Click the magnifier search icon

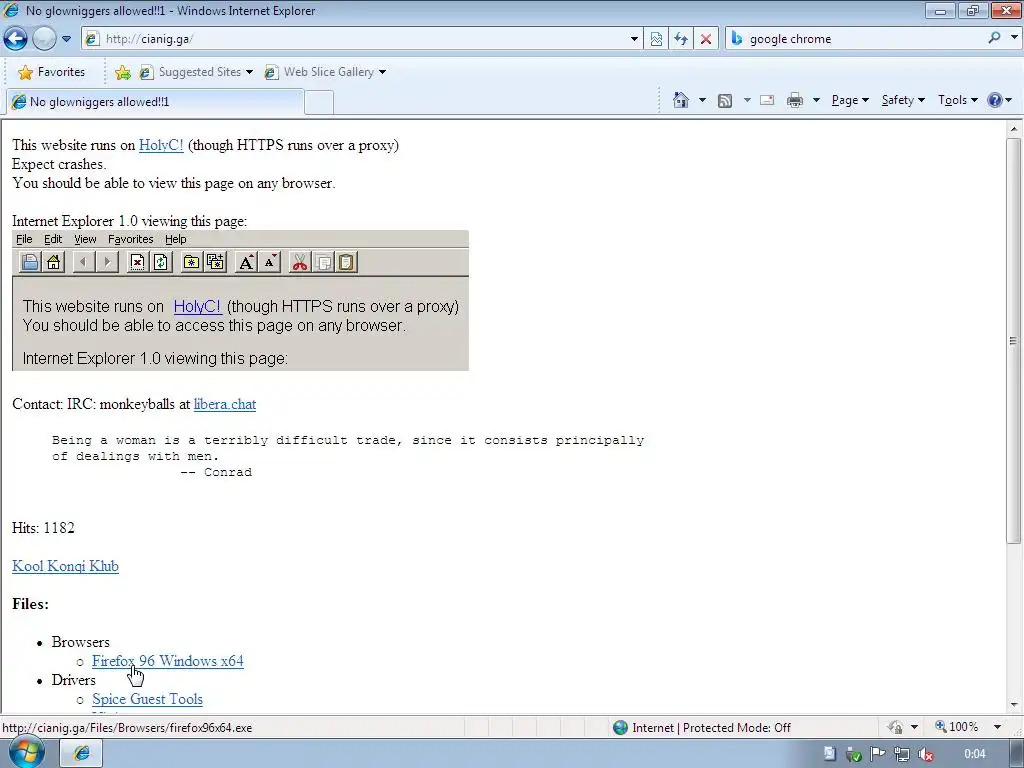[994, 38]
